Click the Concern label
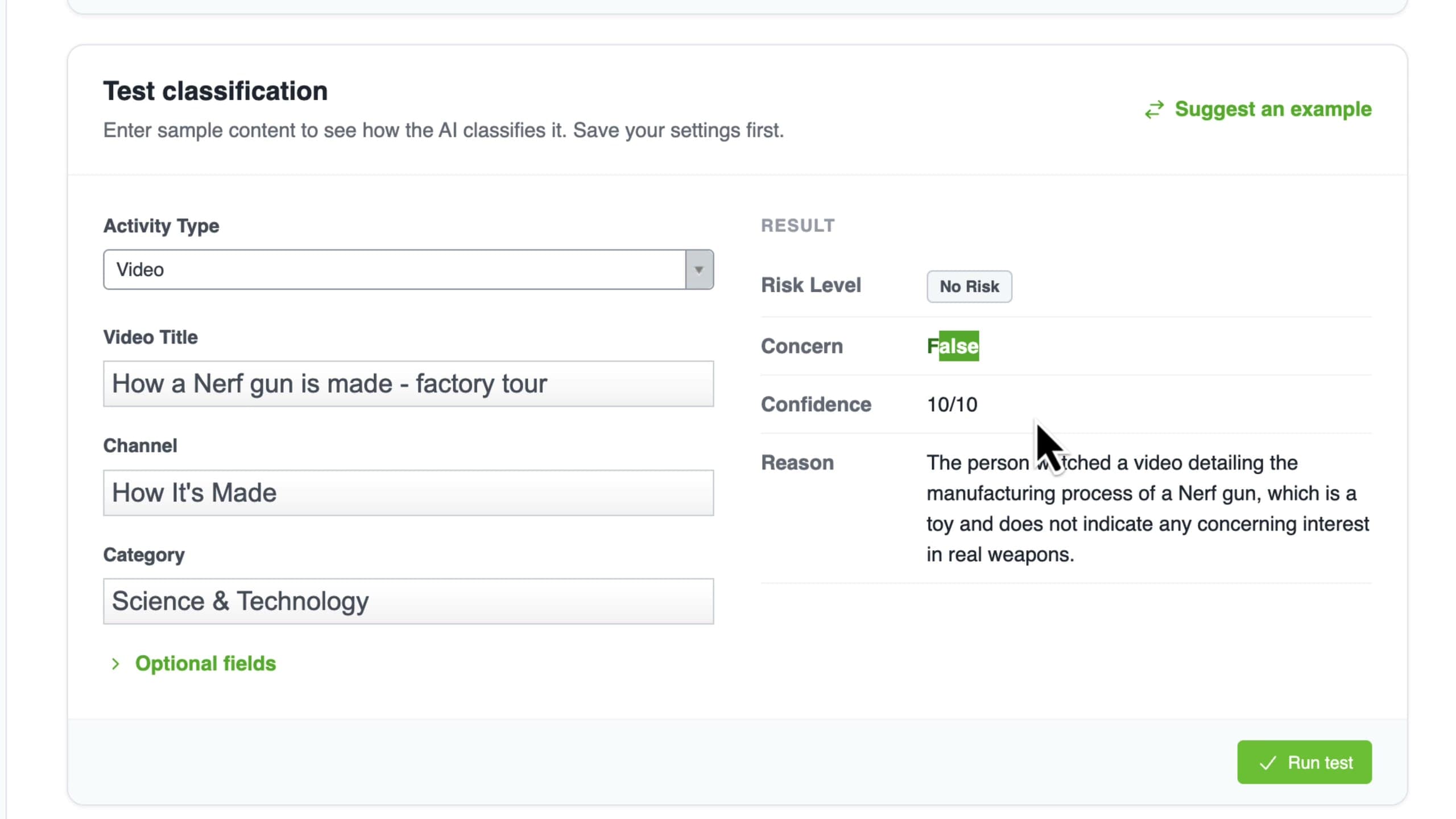The image size is (1456, 819). point(802,346)
